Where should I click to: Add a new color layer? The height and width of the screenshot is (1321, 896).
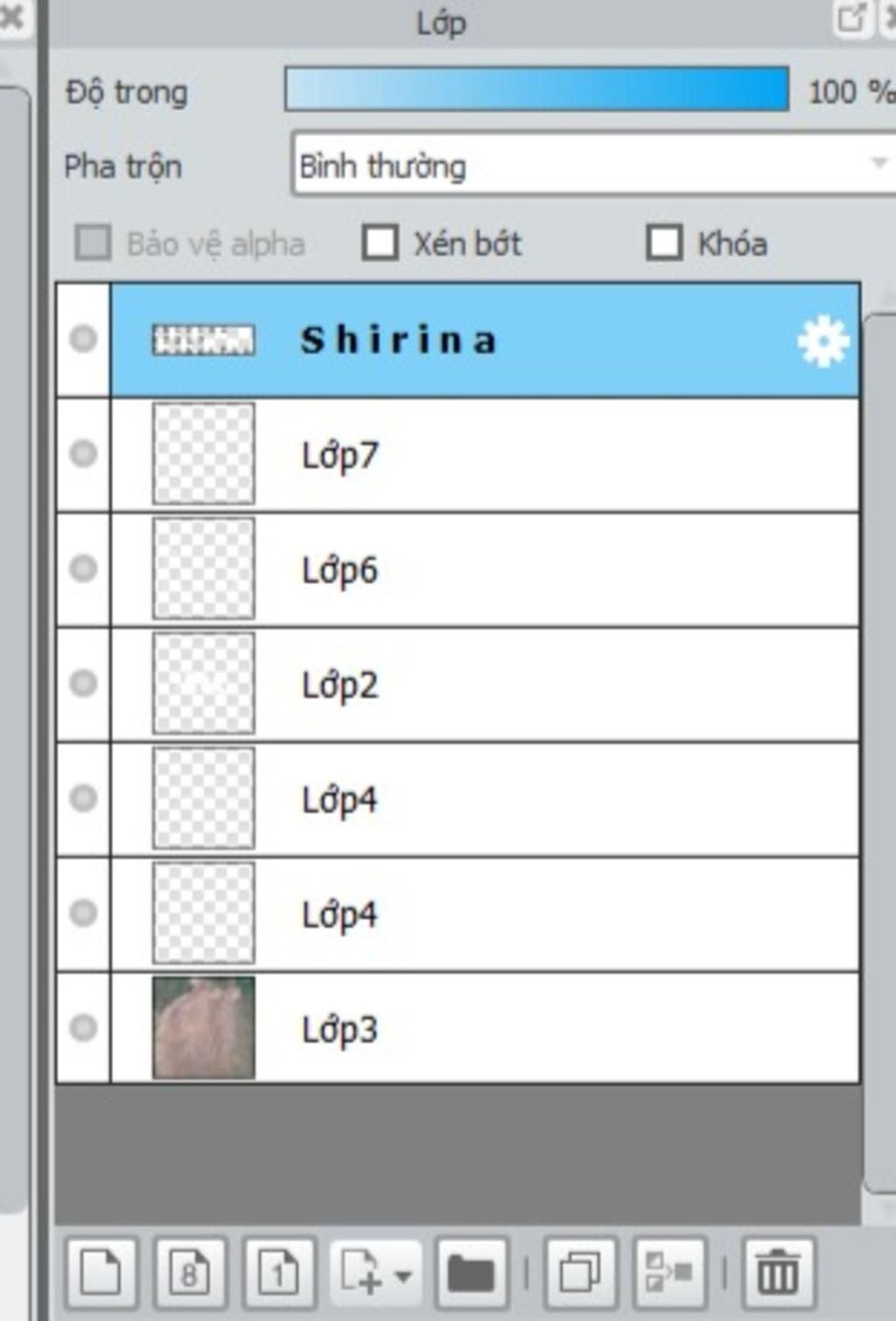[101, 1271]
